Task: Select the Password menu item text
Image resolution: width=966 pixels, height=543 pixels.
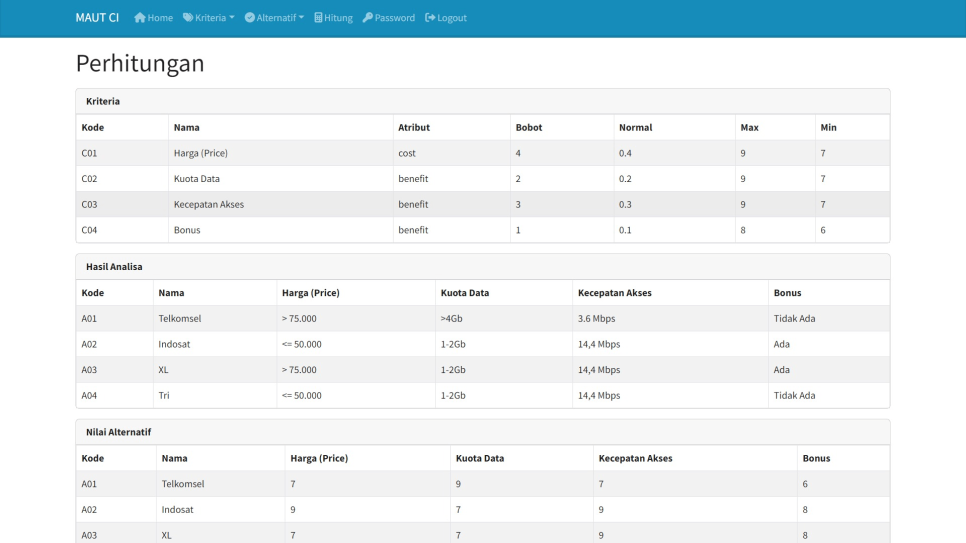Action: [x=395, y=18]
